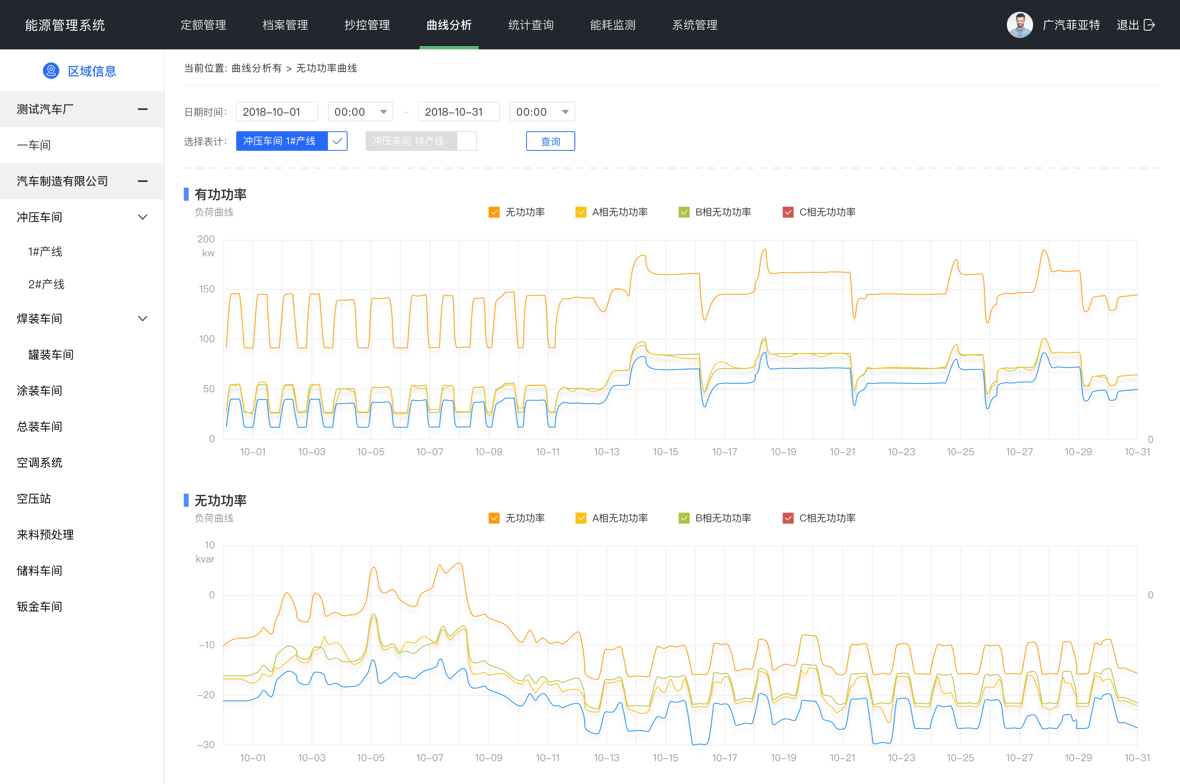The height and width of the screenshot is (784, 1180).
Task: Click 冲压车间 tree node label
Action: point(40,217)
